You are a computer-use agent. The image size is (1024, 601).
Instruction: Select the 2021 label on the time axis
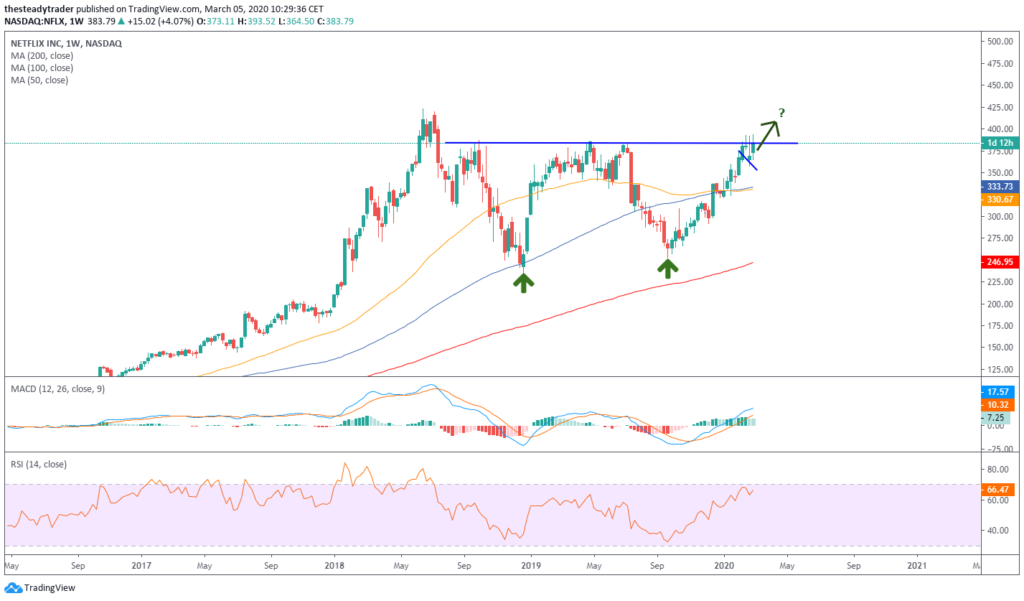pyautogui.click(x=917, y=566)
